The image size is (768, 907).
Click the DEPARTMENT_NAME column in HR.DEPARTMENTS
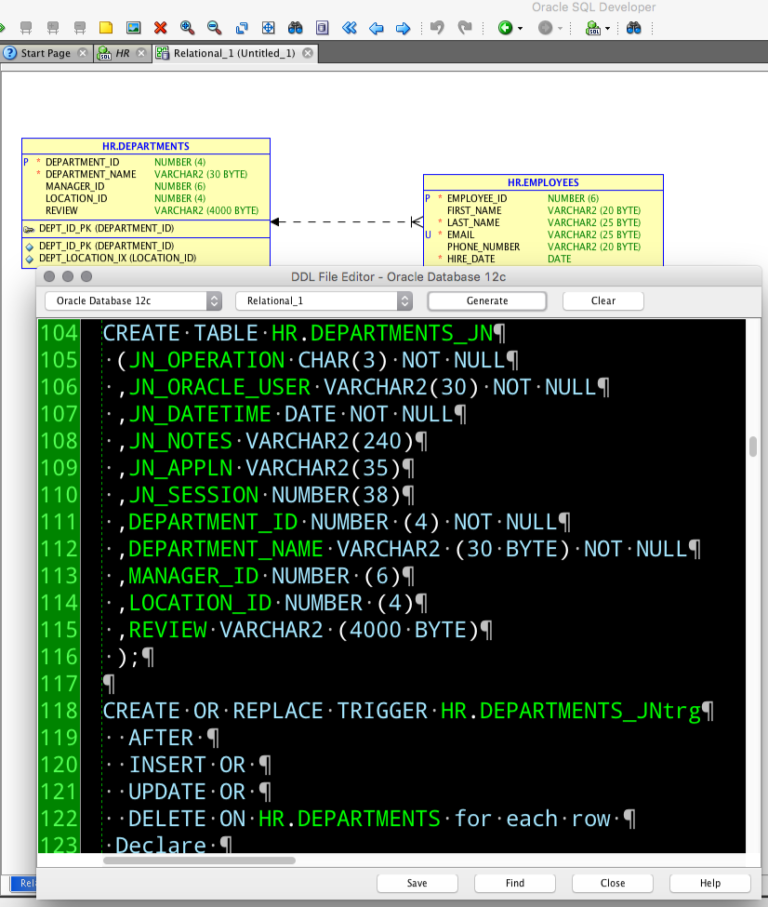pyautogui.click(x=91, y=174)
